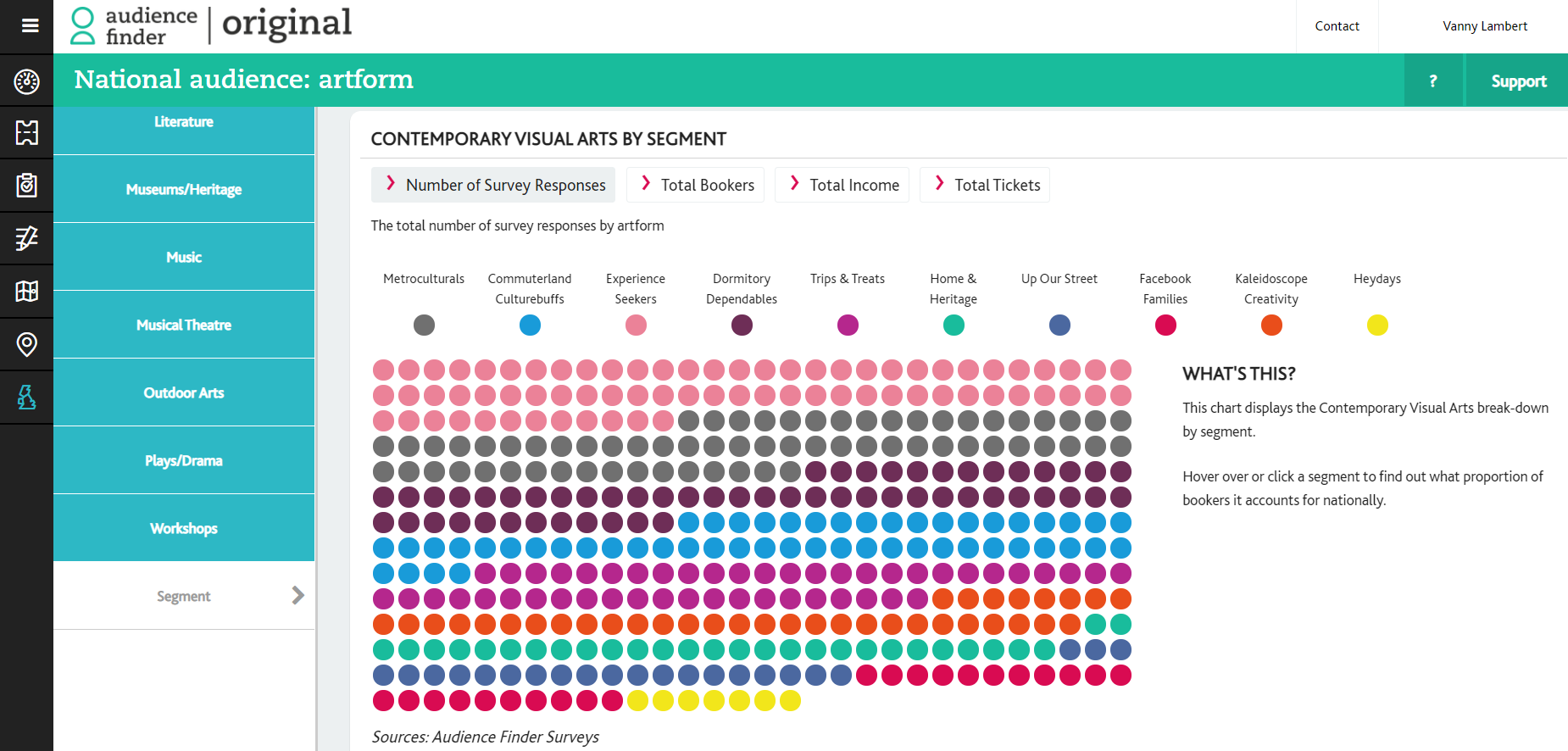Click Up Our Street blue legend dot

[1059, 325]
